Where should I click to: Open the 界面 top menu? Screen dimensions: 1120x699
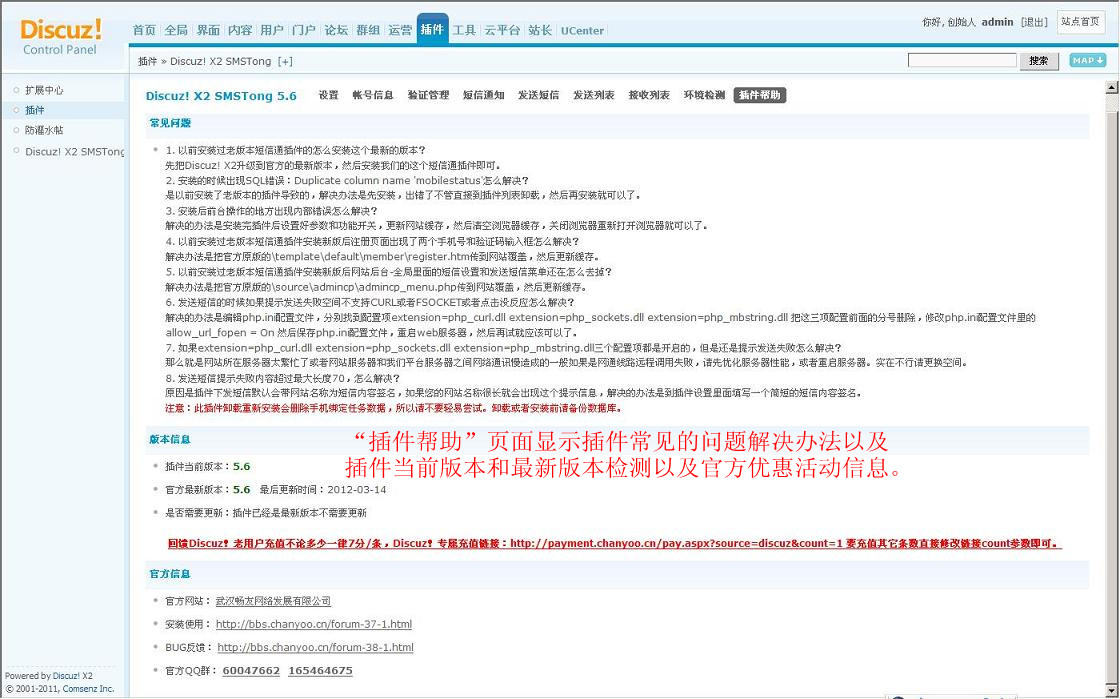point(209,30)
